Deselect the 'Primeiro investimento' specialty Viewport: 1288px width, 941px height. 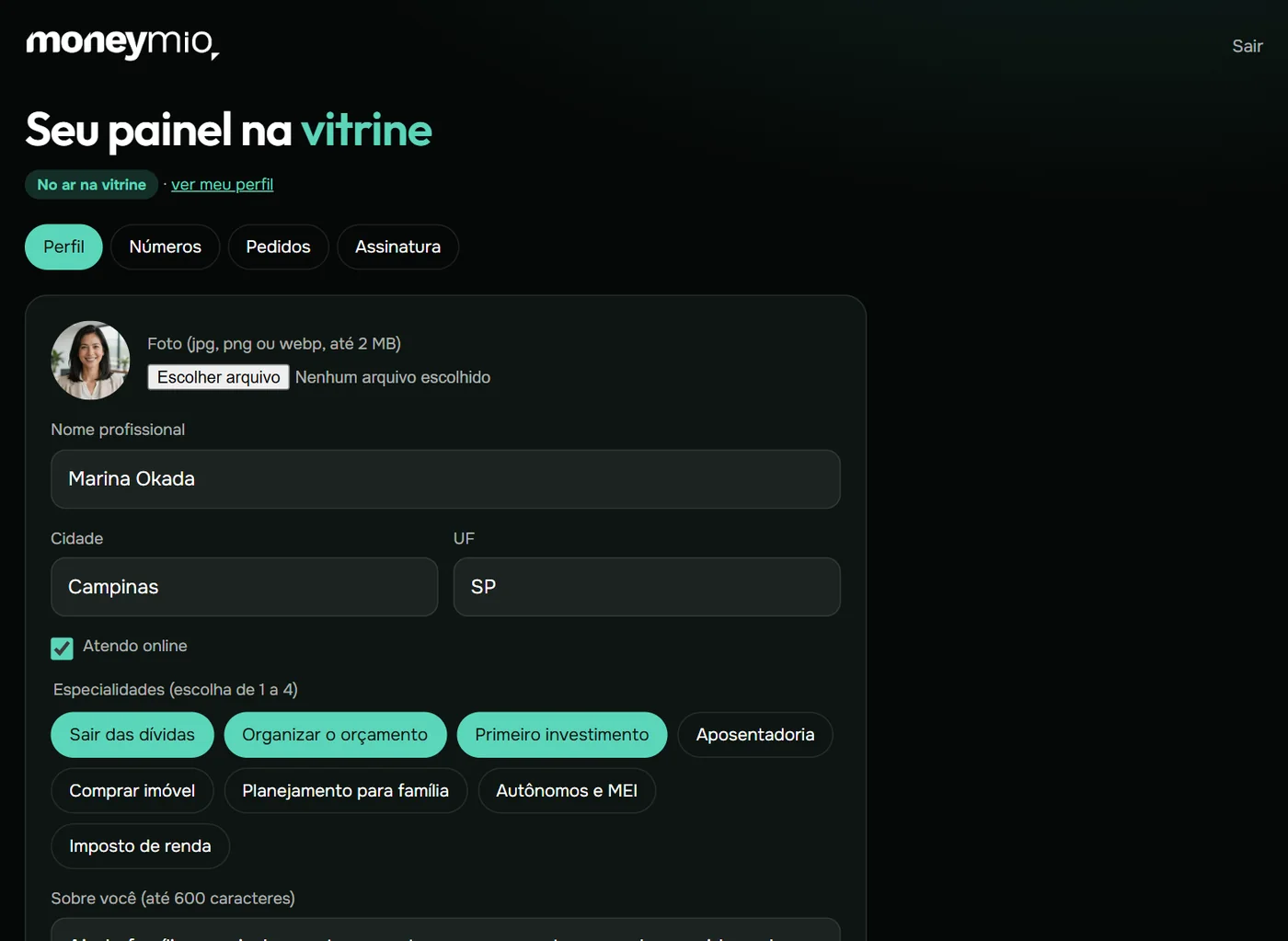coord(561,735)
